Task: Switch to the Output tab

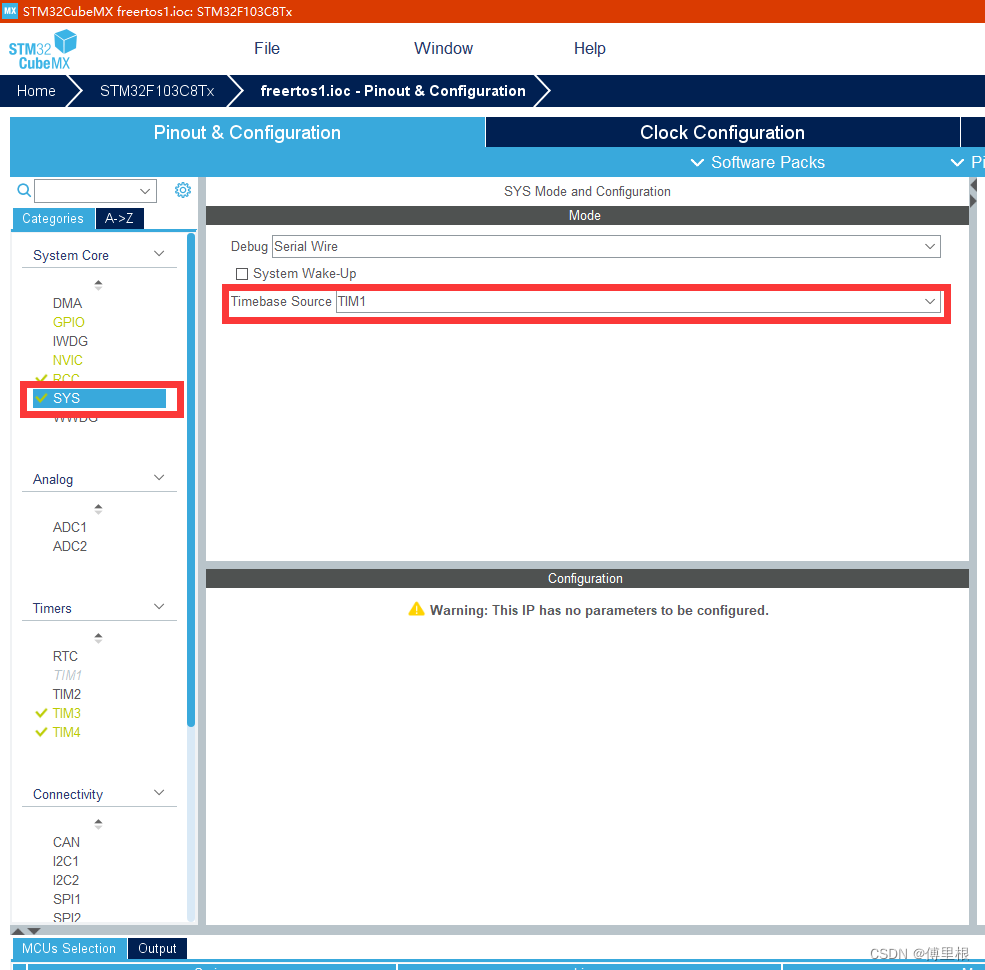Action: [x=157, y=949]
